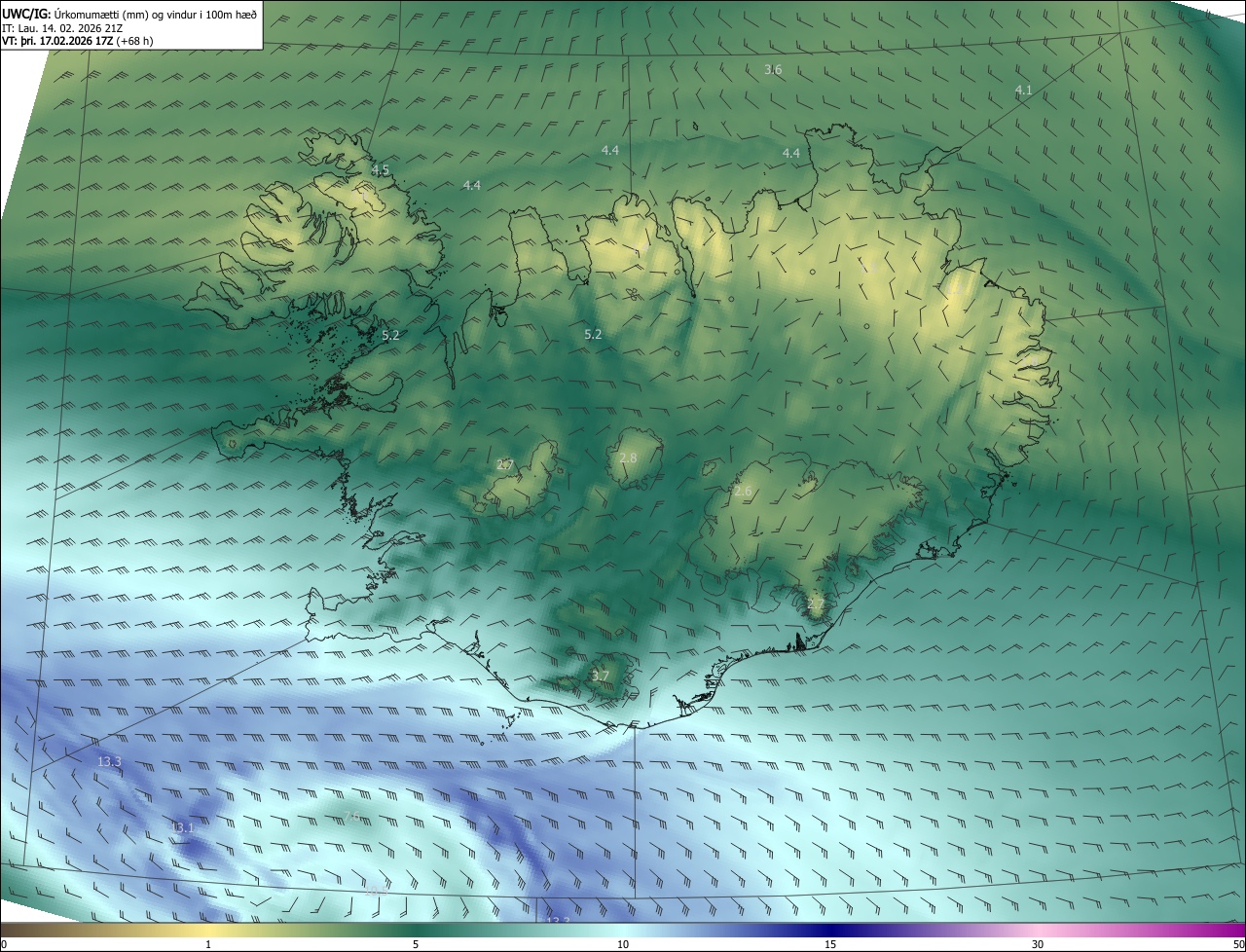Click the 3.7 value label on Mýrdalsjökull glacier

click(x=601, y=676)
